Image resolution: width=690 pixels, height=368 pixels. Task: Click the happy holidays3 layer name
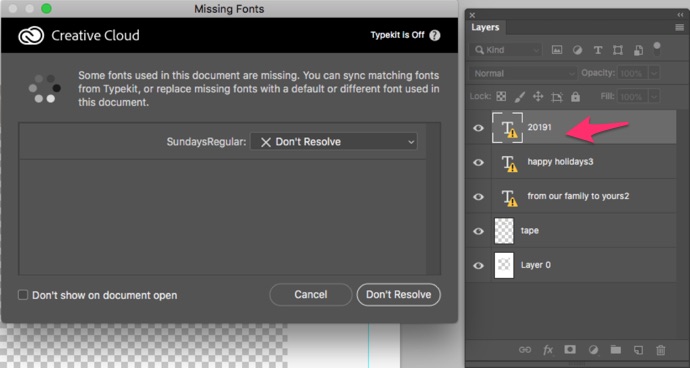click(x=560, y=162)
